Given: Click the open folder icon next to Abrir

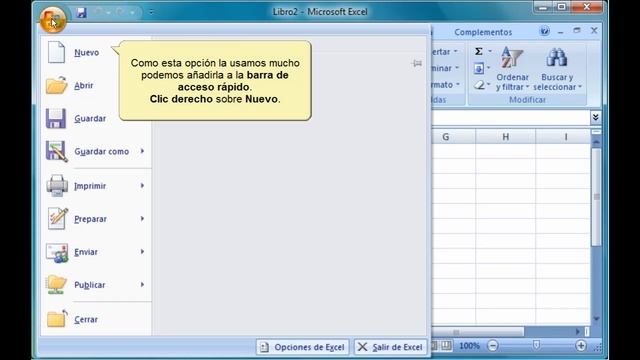Looking at the screenshot, I should click(56, 85).
